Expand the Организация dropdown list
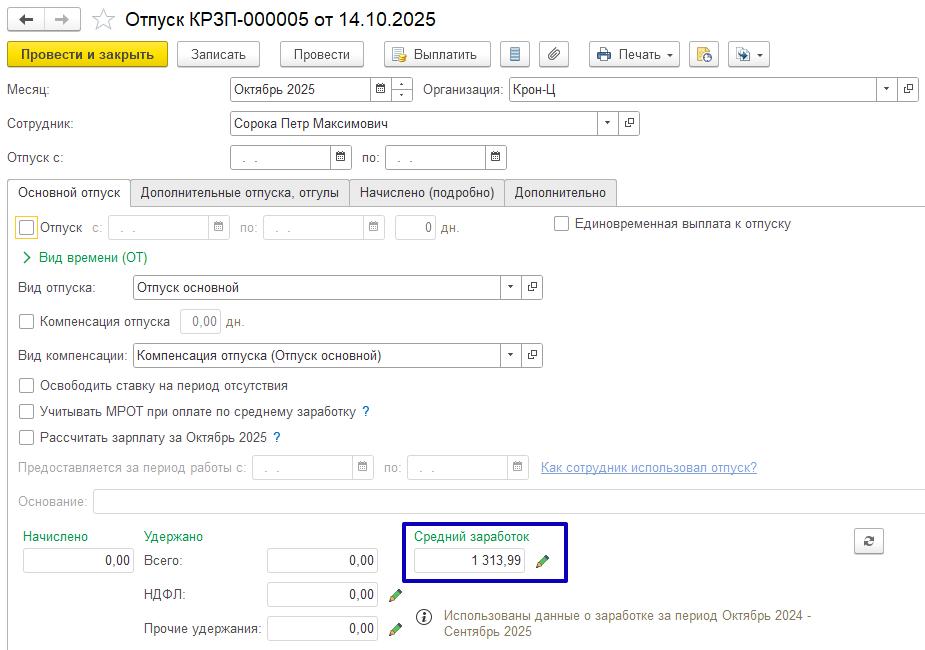The height and width of the screenshot is (650, 925). click(x=886, y=89)
